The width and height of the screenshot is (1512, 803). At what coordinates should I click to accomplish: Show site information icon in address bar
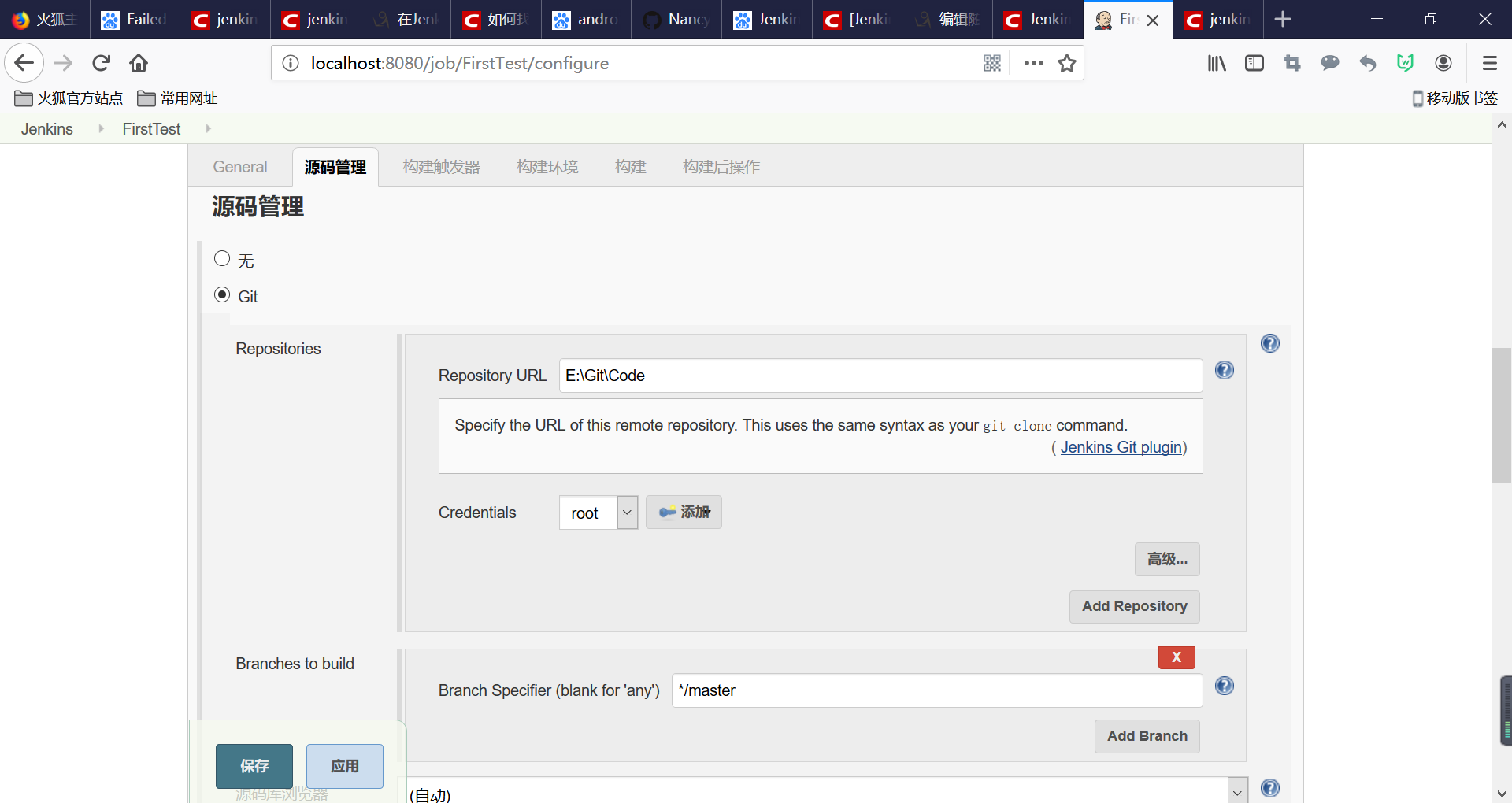point(291,63)
